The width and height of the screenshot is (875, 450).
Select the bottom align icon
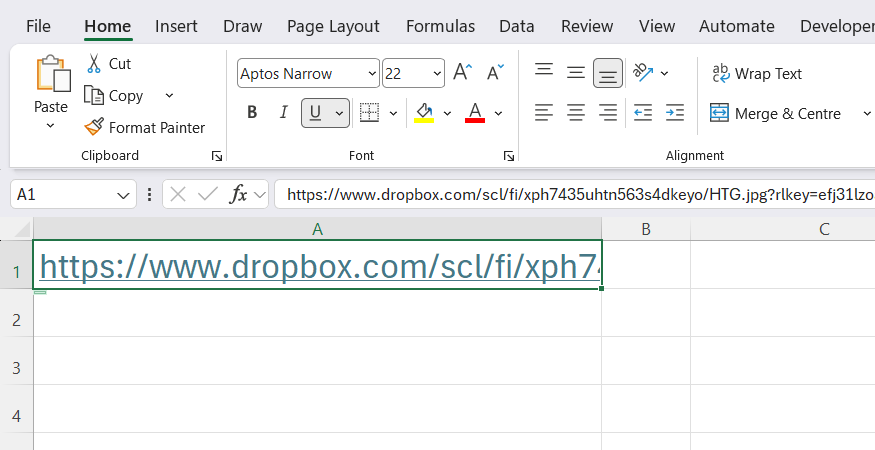tap(608, 73)
